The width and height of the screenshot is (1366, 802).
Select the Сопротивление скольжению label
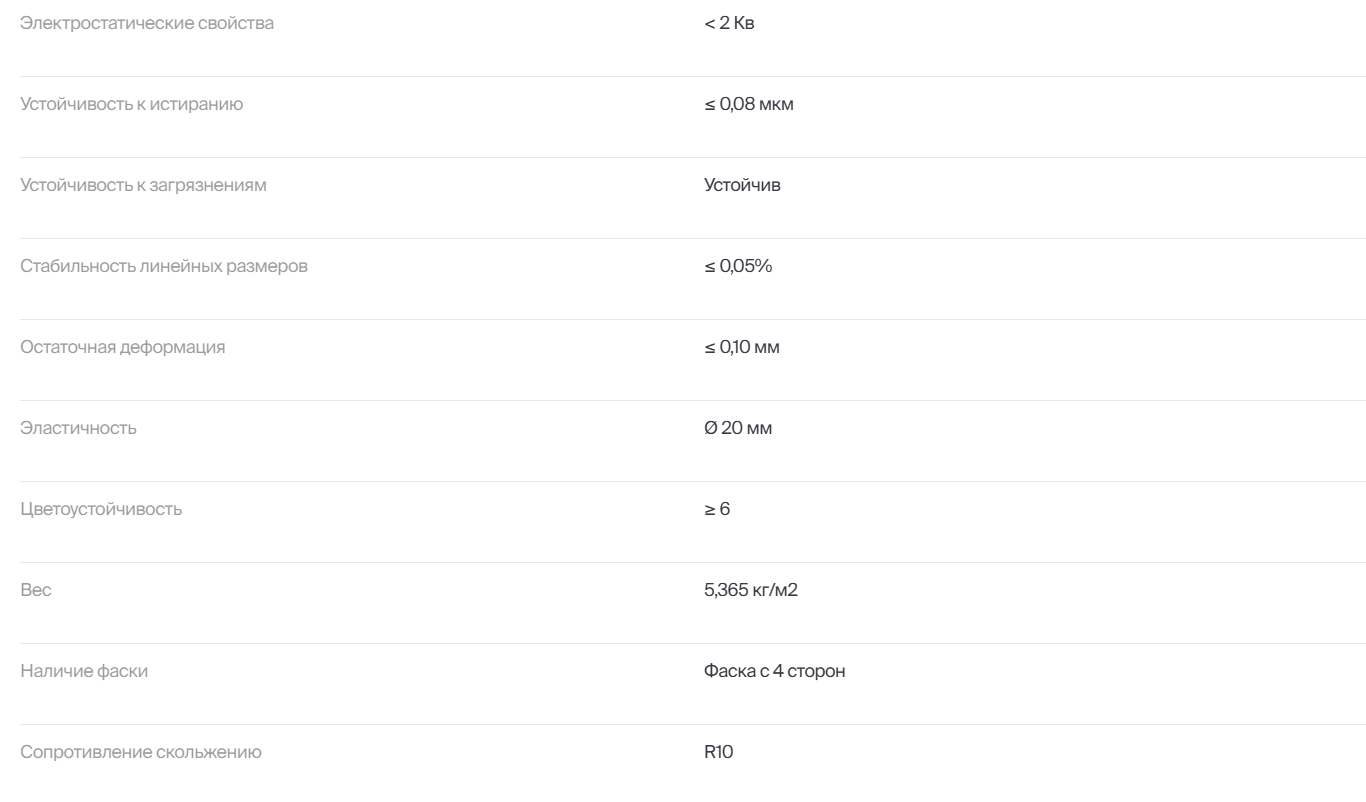click(141, 753)
